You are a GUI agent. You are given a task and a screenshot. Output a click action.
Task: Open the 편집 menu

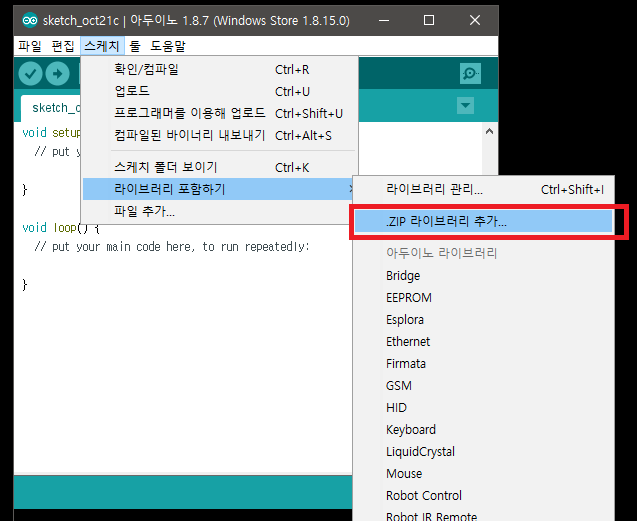tap(63, 46)
